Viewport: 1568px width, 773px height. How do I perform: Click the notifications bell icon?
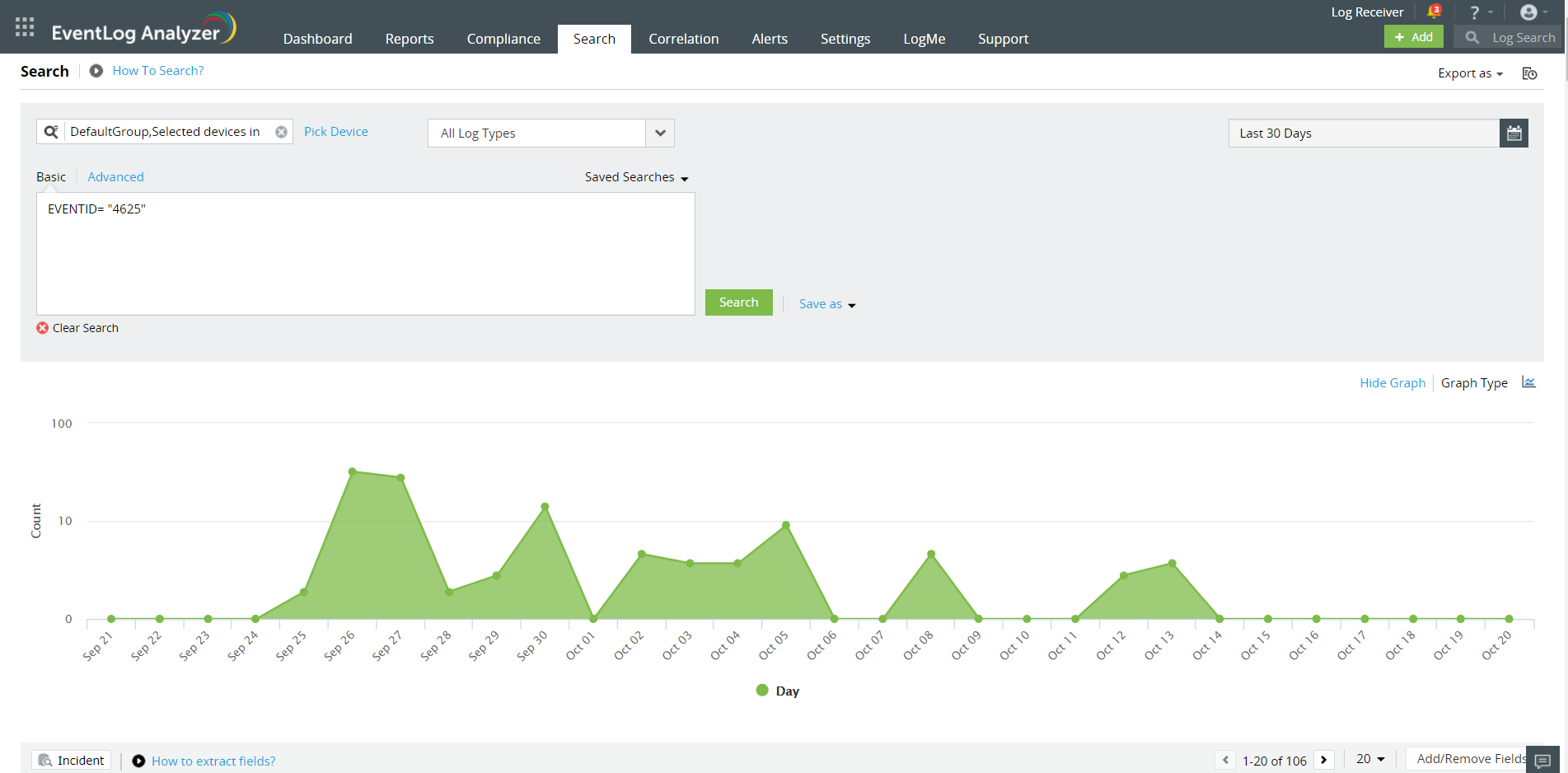tap(1432, 12)
